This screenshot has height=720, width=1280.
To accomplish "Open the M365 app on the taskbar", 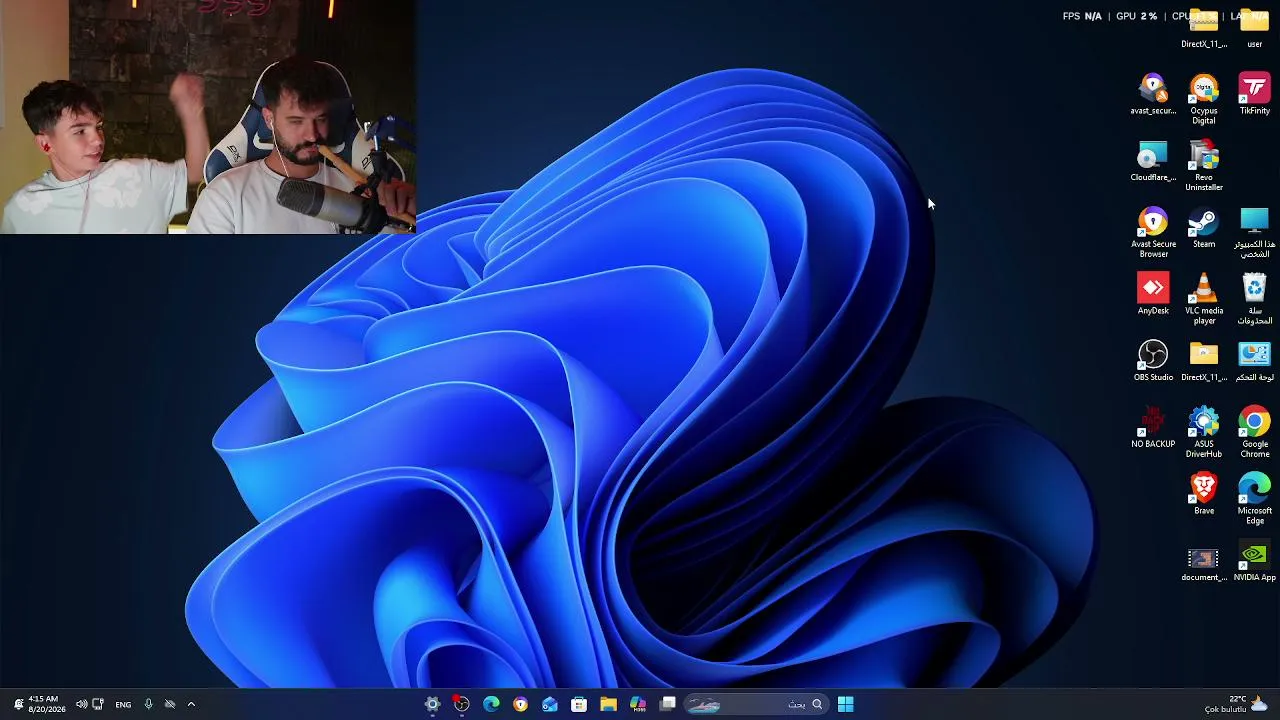I will pyautogui.click(x=638, y=704).
